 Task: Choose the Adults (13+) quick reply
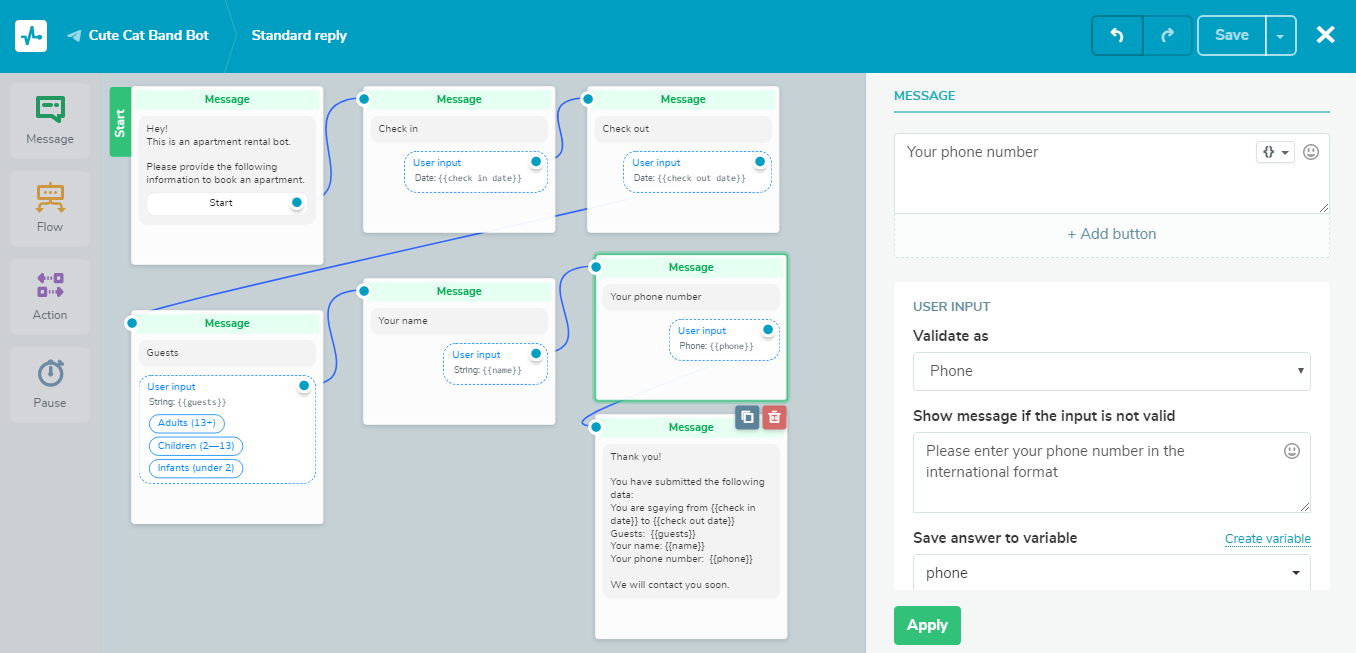(x=187, y=423)
